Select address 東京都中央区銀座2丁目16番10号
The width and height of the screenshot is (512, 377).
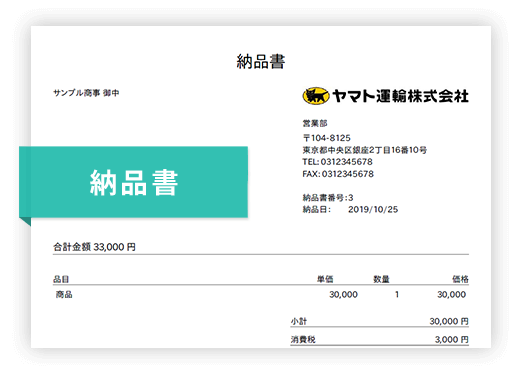365,150
